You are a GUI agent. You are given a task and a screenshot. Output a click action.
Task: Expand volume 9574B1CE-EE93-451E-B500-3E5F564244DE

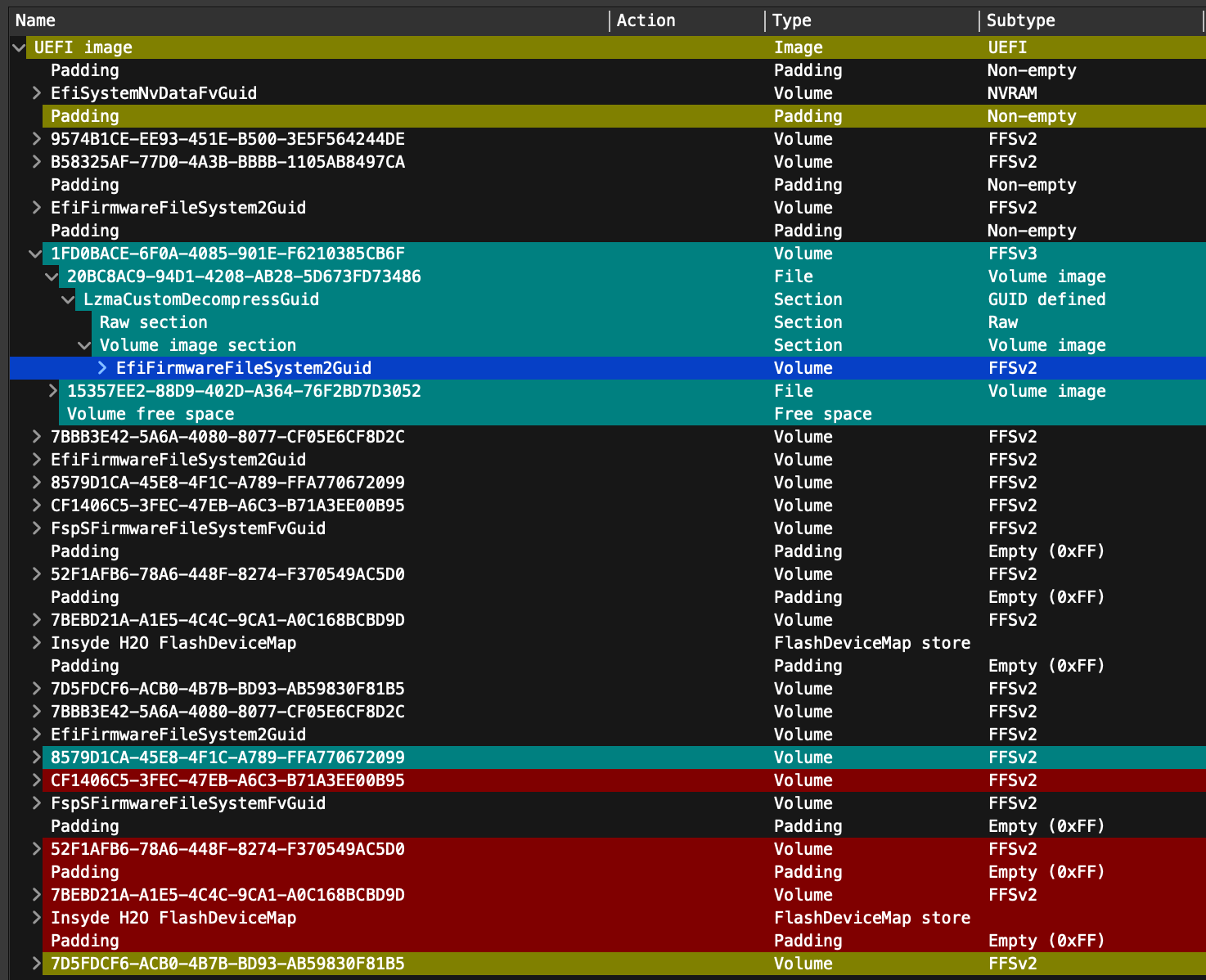(36, 139)
